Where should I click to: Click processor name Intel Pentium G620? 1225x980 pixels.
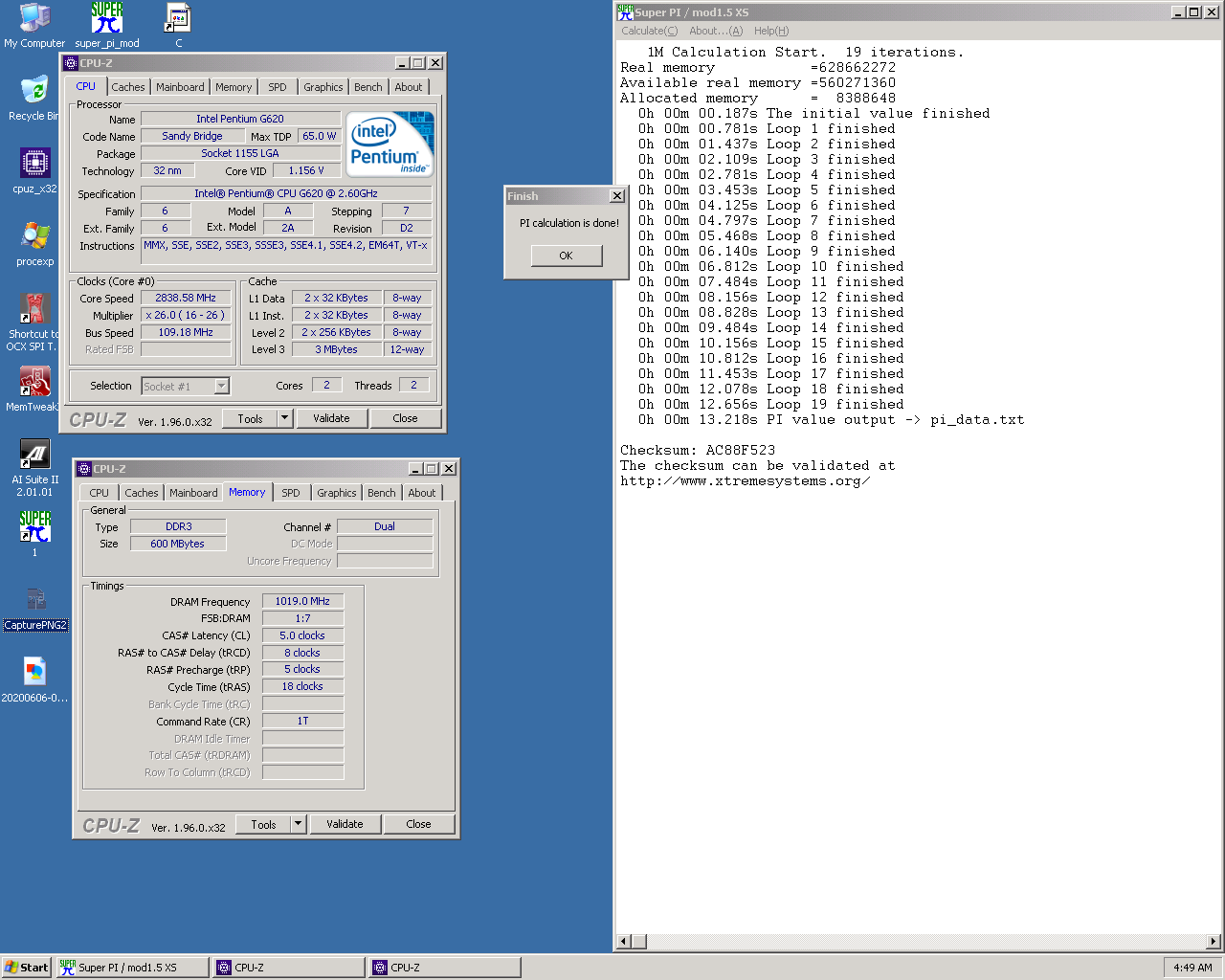tap(240, 119)
